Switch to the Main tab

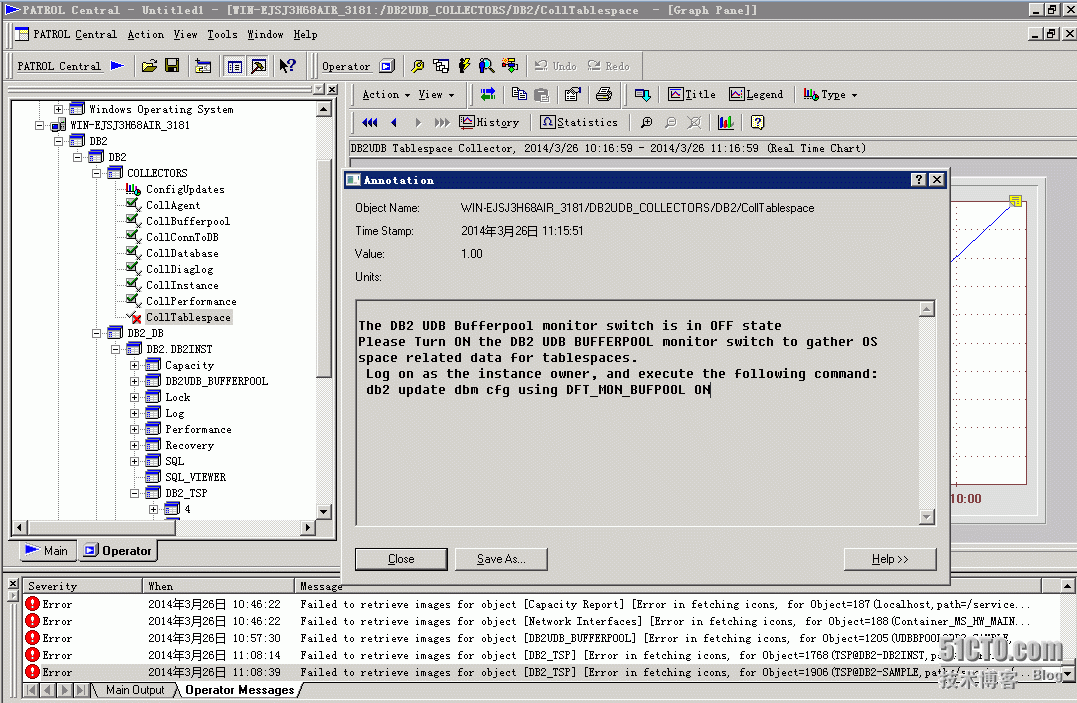[47, 550]
